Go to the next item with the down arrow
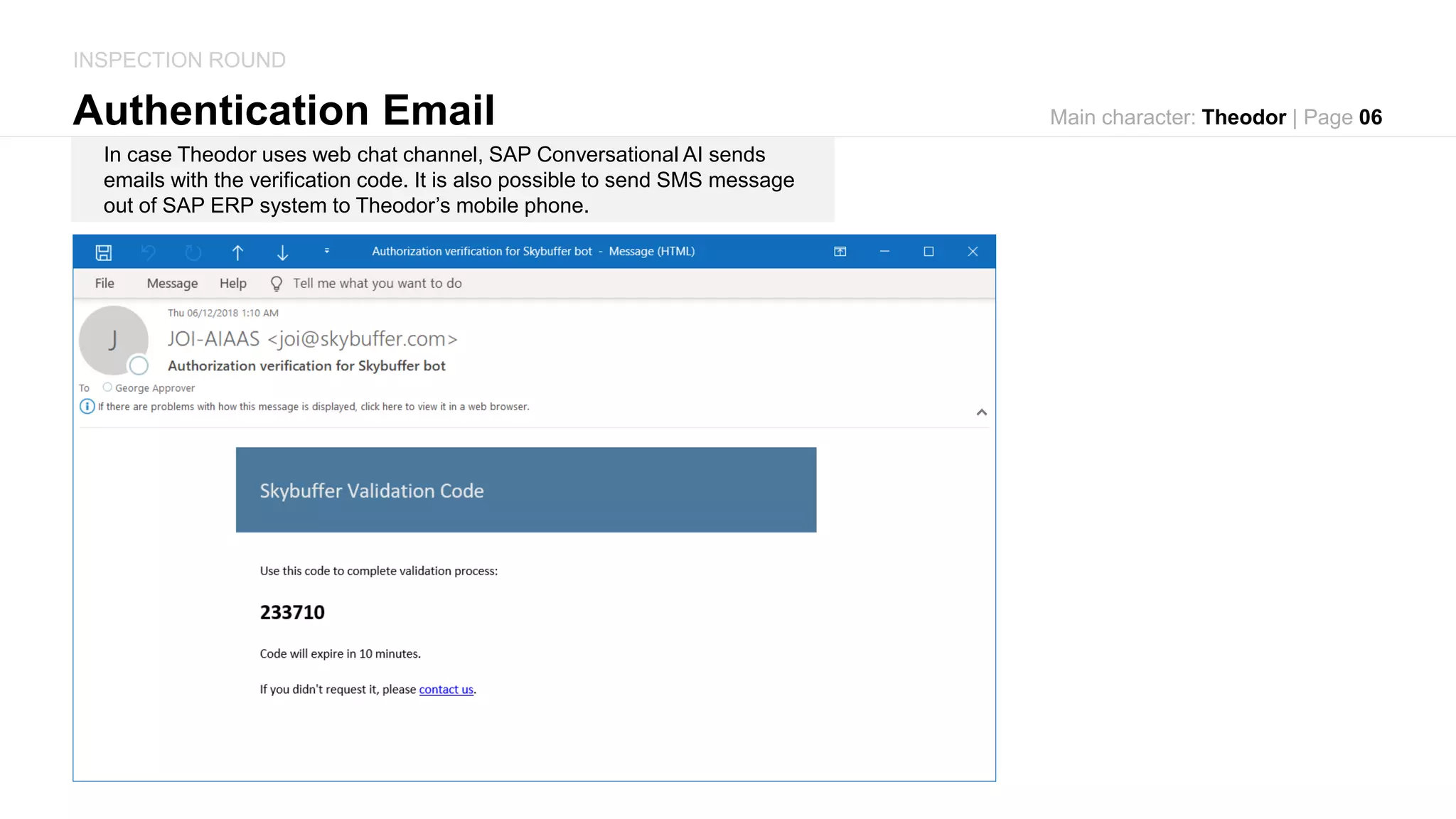The image size is (1456, 819). [282, 252]
